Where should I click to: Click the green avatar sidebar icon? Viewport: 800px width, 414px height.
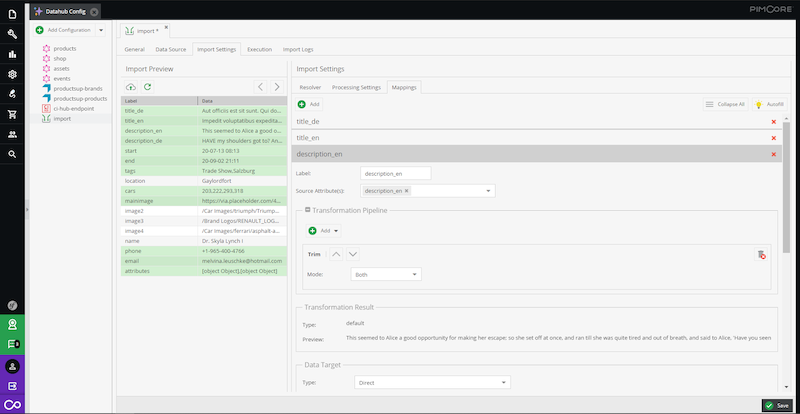[12, 324]
